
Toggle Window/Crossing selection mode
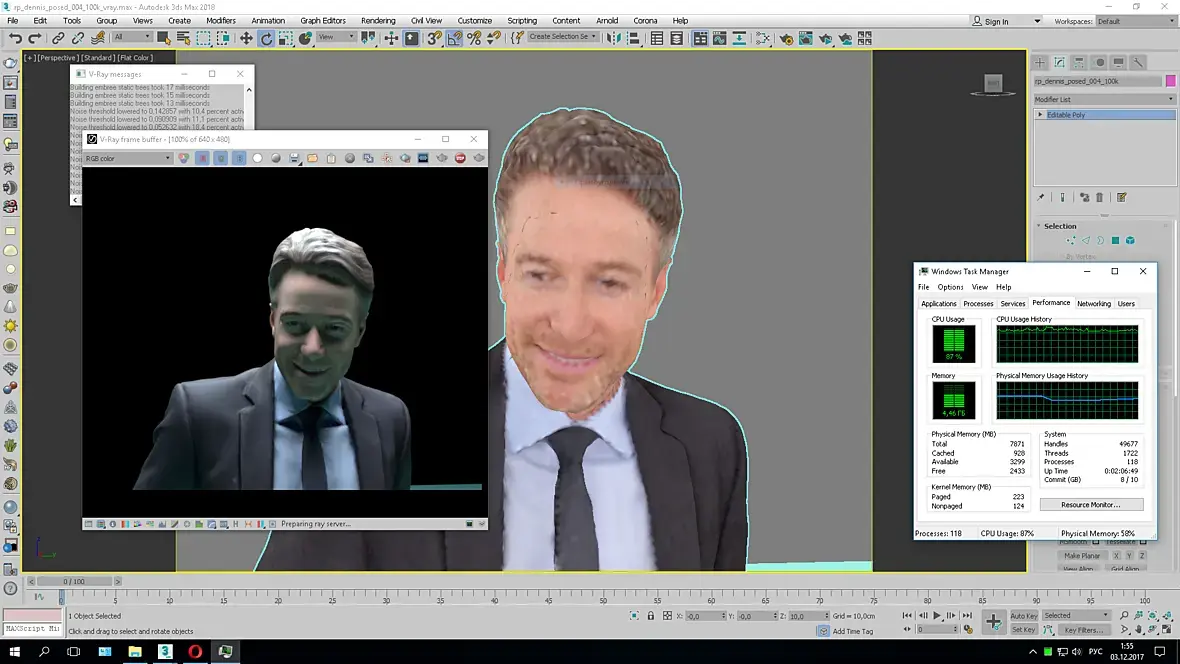click(x=223, y=38)
